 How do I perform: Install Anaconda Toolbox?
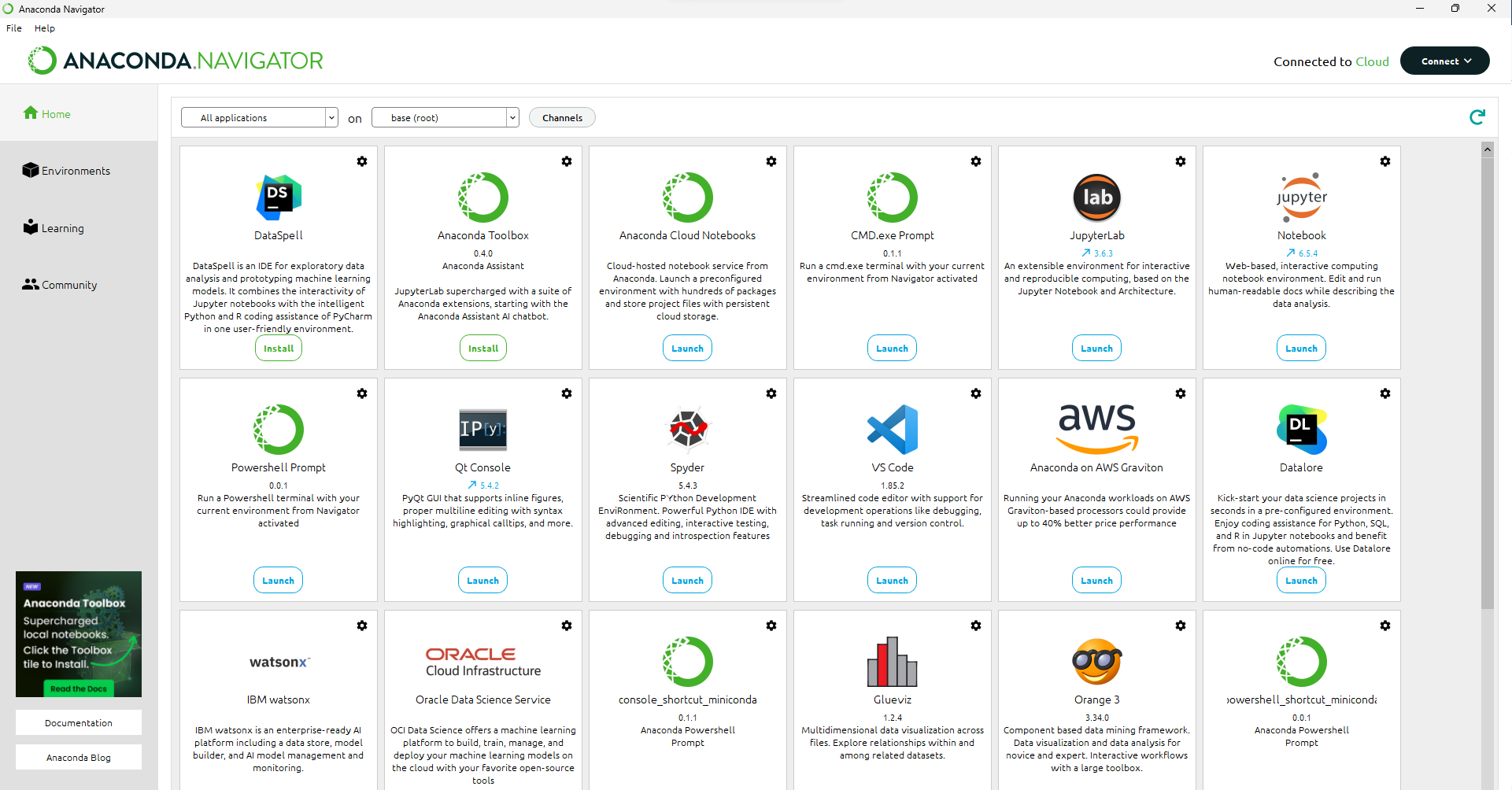(483, 349)
